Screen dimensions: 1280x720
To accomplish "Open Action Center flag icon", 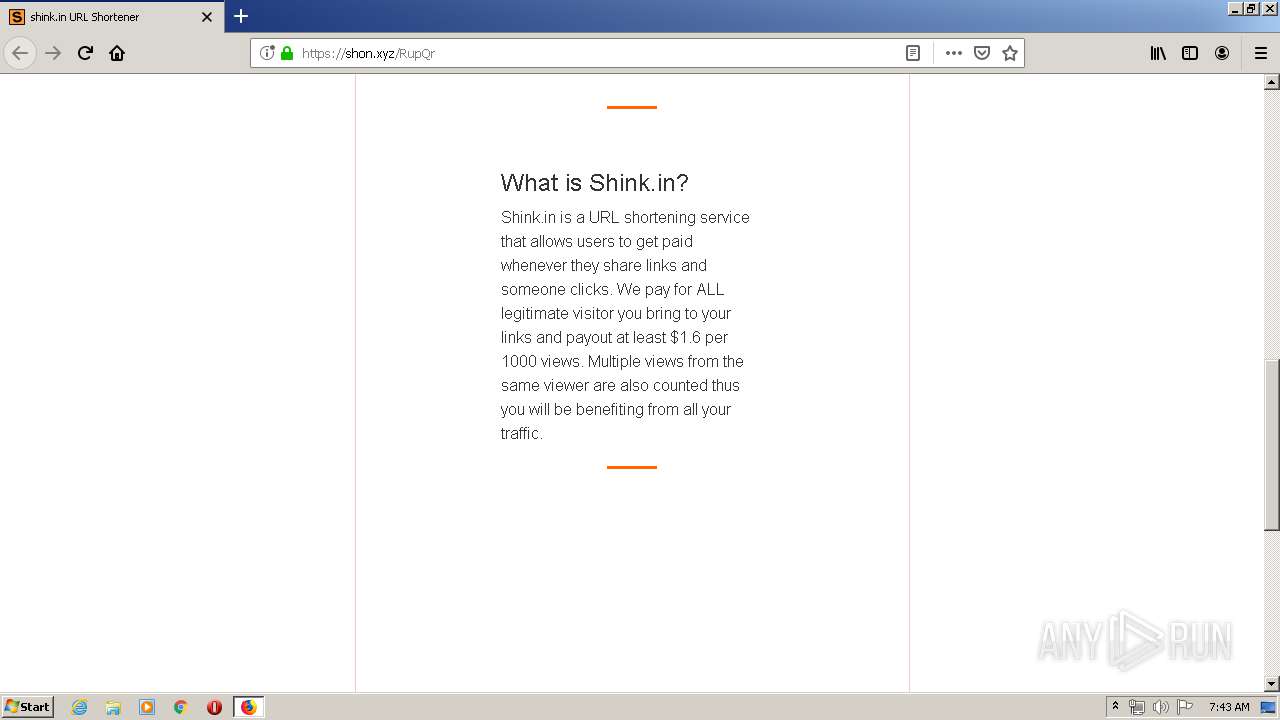I will [1185, 707].
